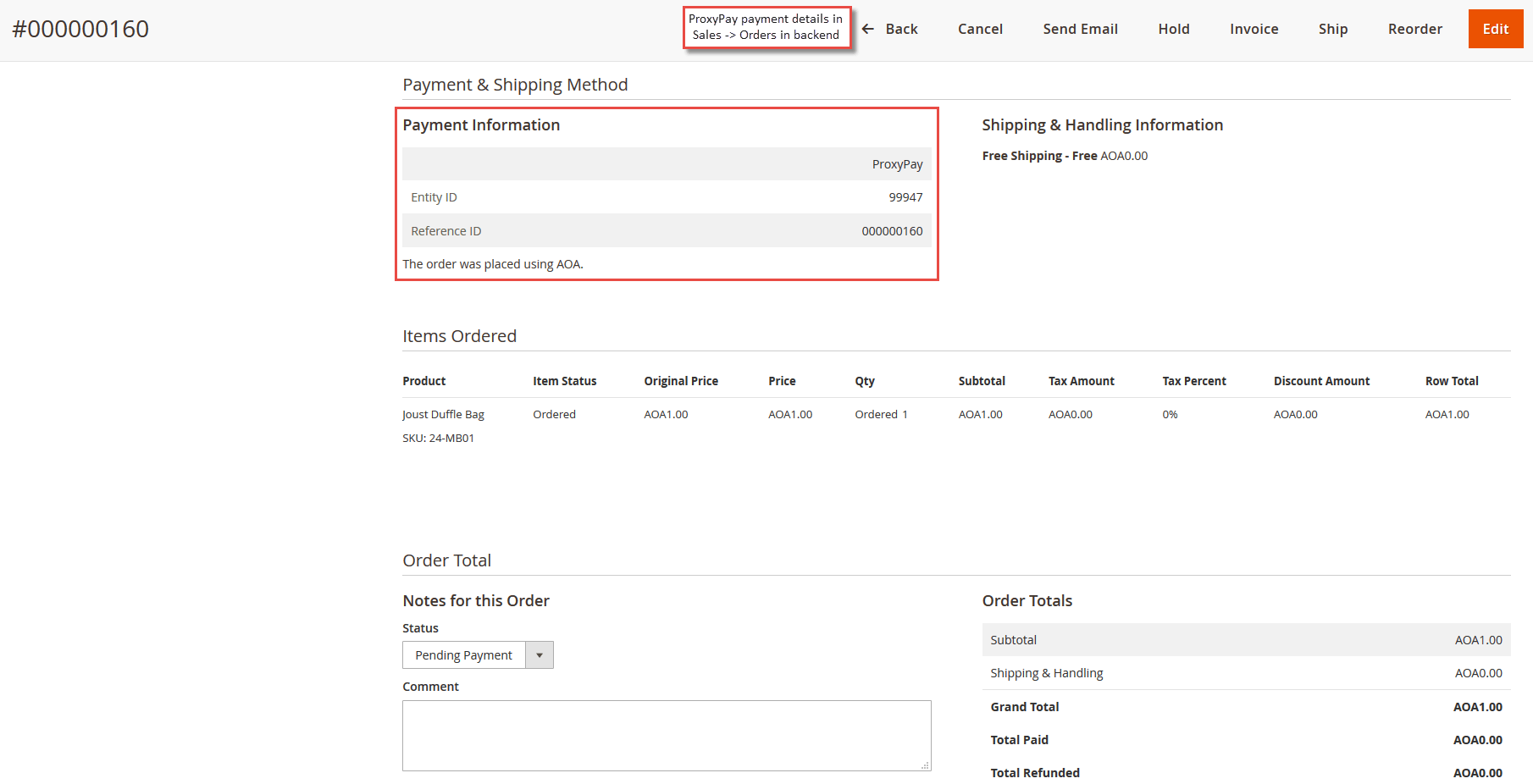Click Entity ID value 99947
The height and width of the screenshot is (784, 1533).
click(x=905, y=197)
